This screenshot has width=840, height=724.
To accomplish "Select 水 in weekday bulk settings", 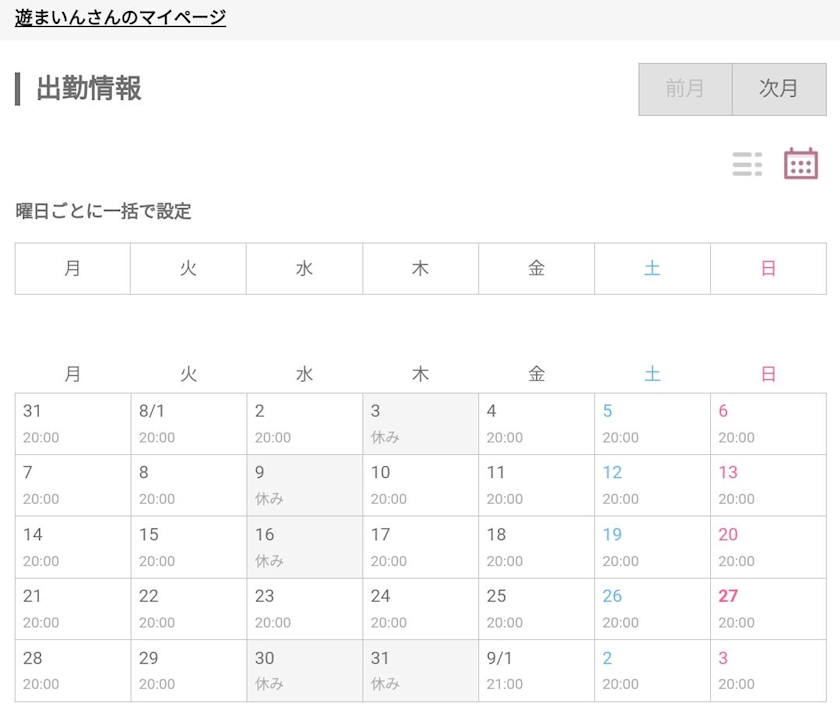I will (304, 268).
